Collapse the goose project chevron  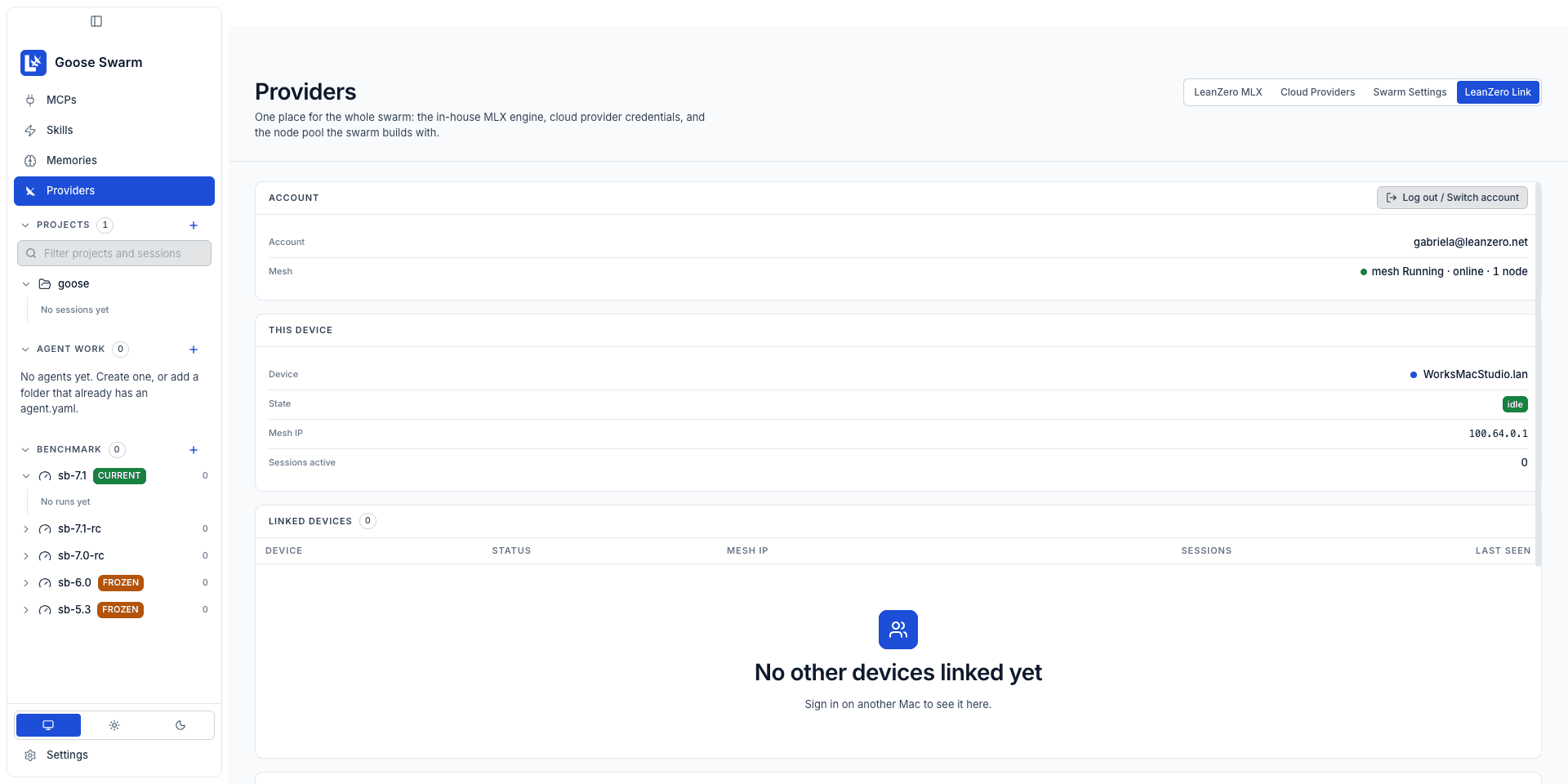[x=26, y=284]
